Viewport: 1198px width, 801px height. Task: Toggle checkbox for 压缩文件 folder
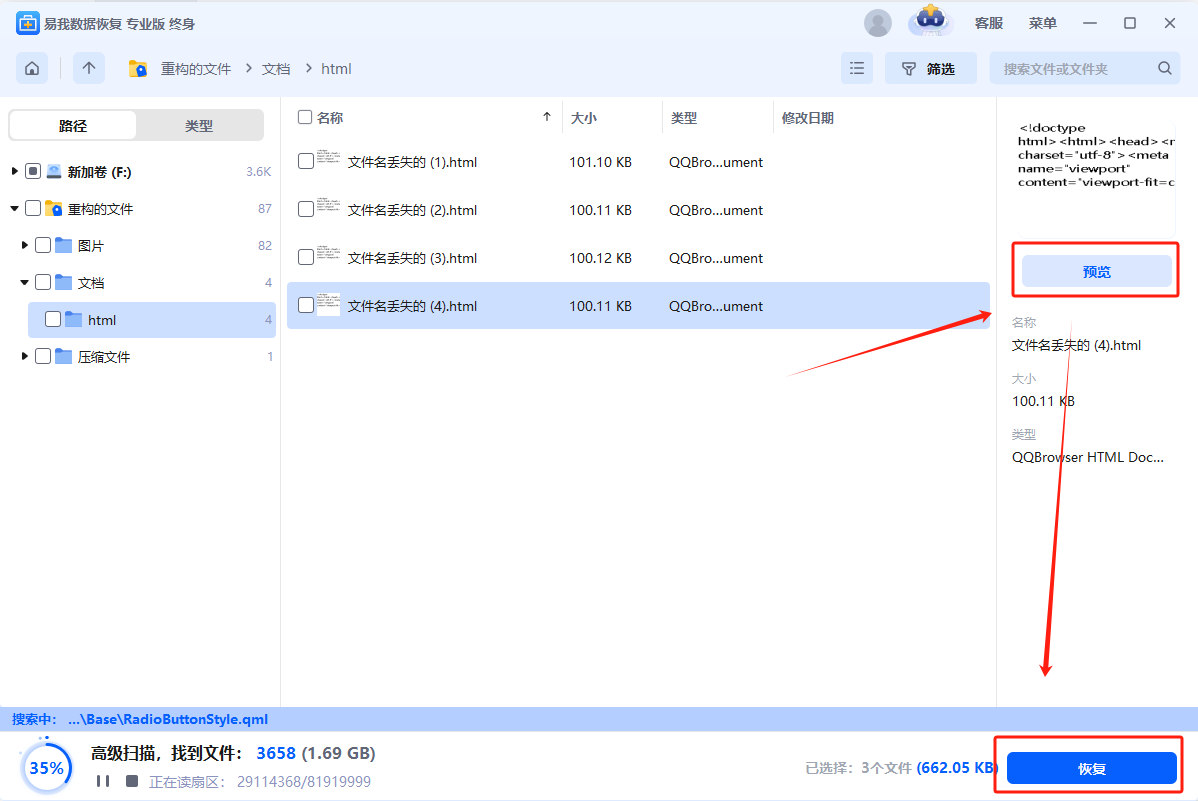click(43, 357)
